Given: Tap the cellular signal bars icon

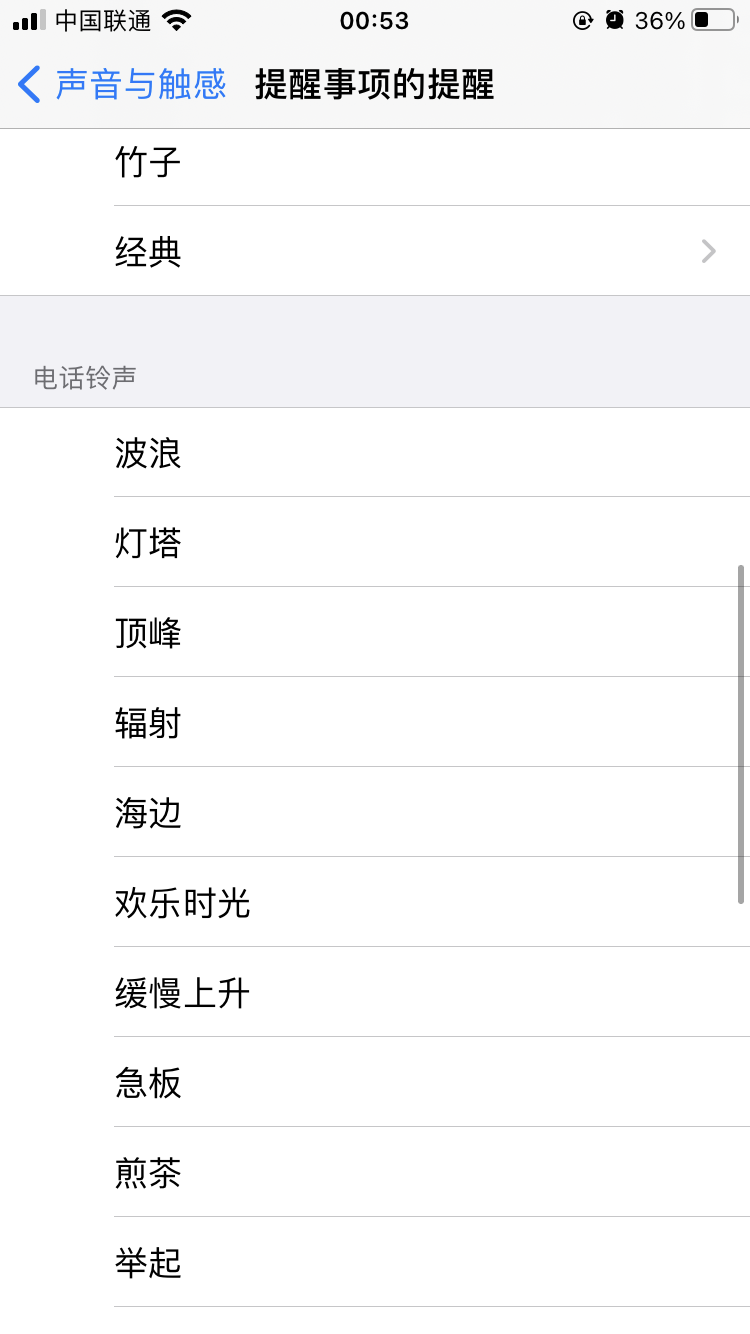Looking at the screenshot, I should pyautogui.click(x=29, y=20).
